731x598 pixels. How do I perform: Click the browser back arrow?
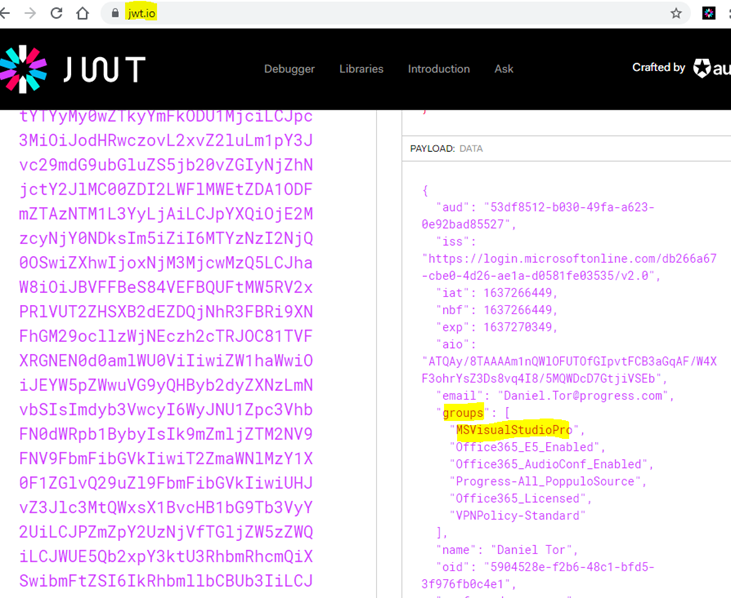click(4, 13)
